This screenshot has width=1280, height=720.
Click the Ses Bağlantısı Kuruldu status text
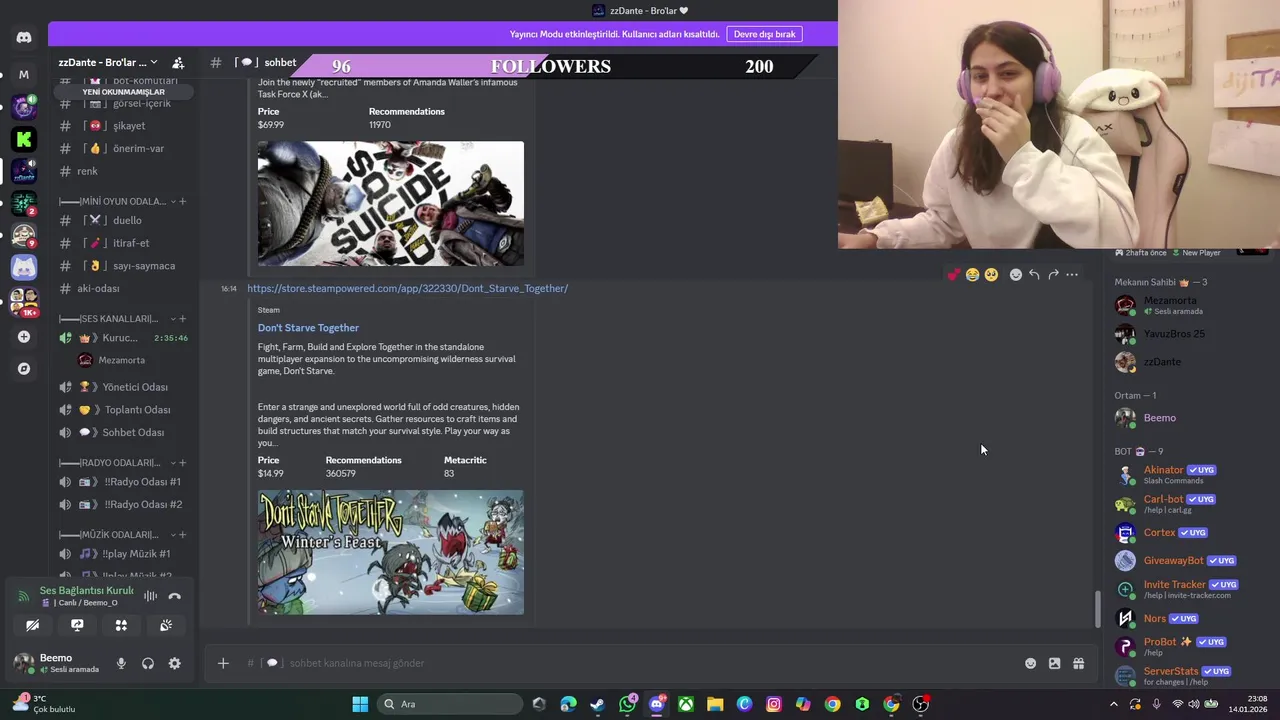click(x=86, y=590)
